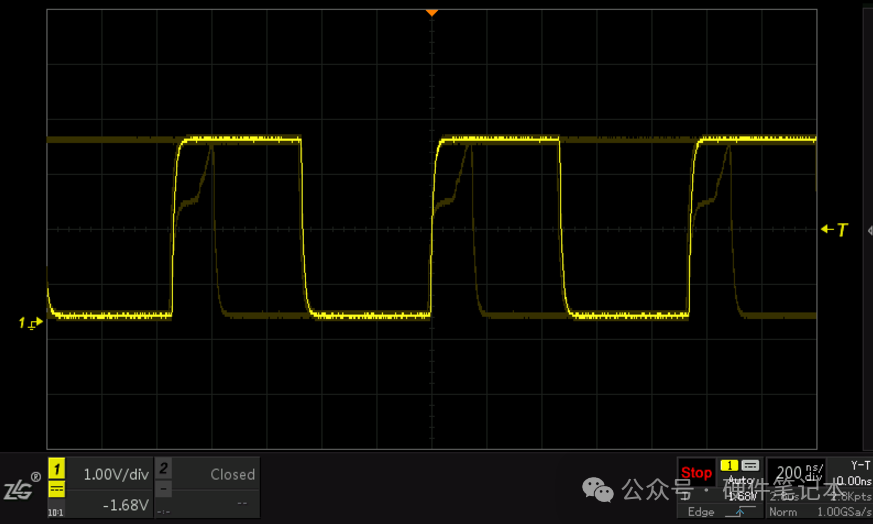This screenshot has width=873, height=524.
Task: Select the 1.00GSa/s sample rate readout
Action: click(x=844, y=512)
